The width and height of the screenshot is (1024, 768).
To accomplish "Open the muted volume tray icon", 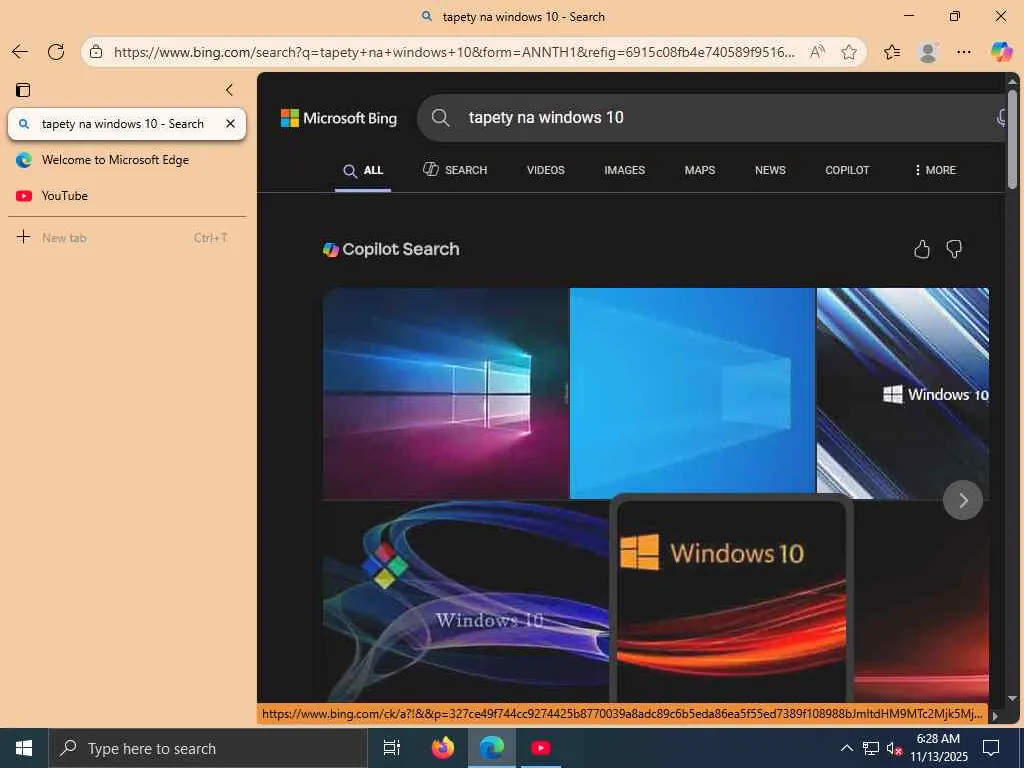I will click(894, 748).
